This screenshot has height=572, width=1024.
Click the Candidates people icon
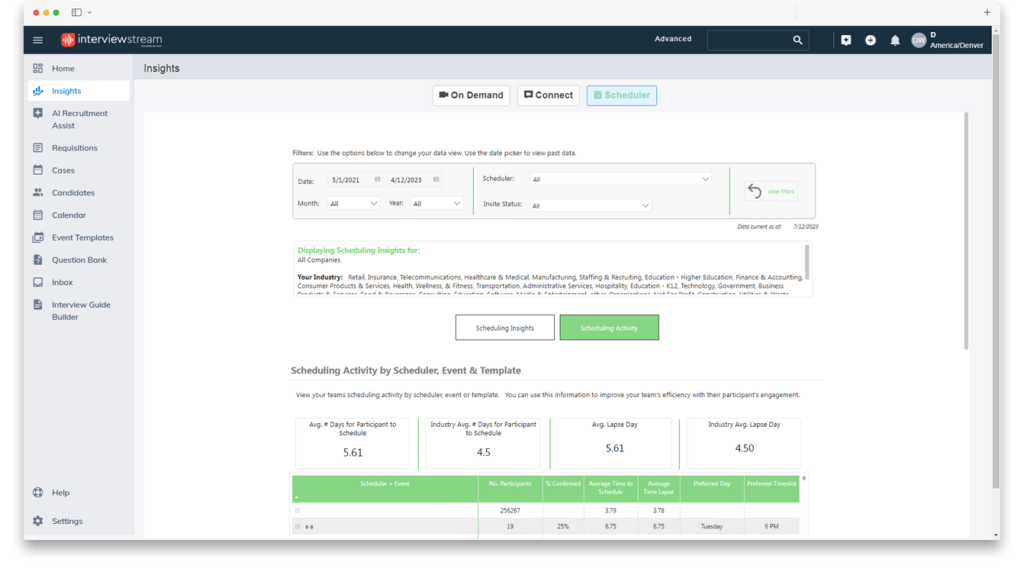tap(38, 193)
